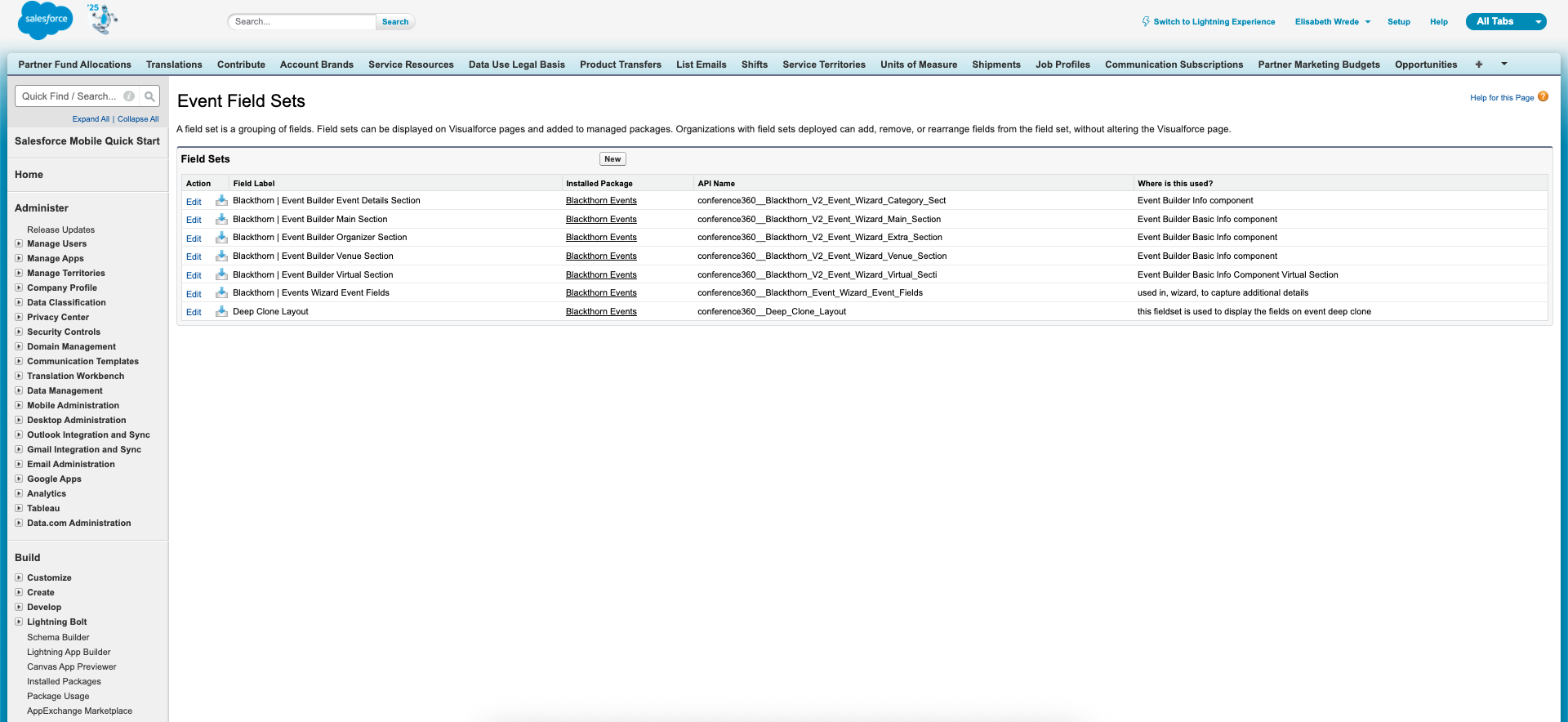Expand Data Management node
The width and height of the screenshot is (1568, 722).
point(19,390)
